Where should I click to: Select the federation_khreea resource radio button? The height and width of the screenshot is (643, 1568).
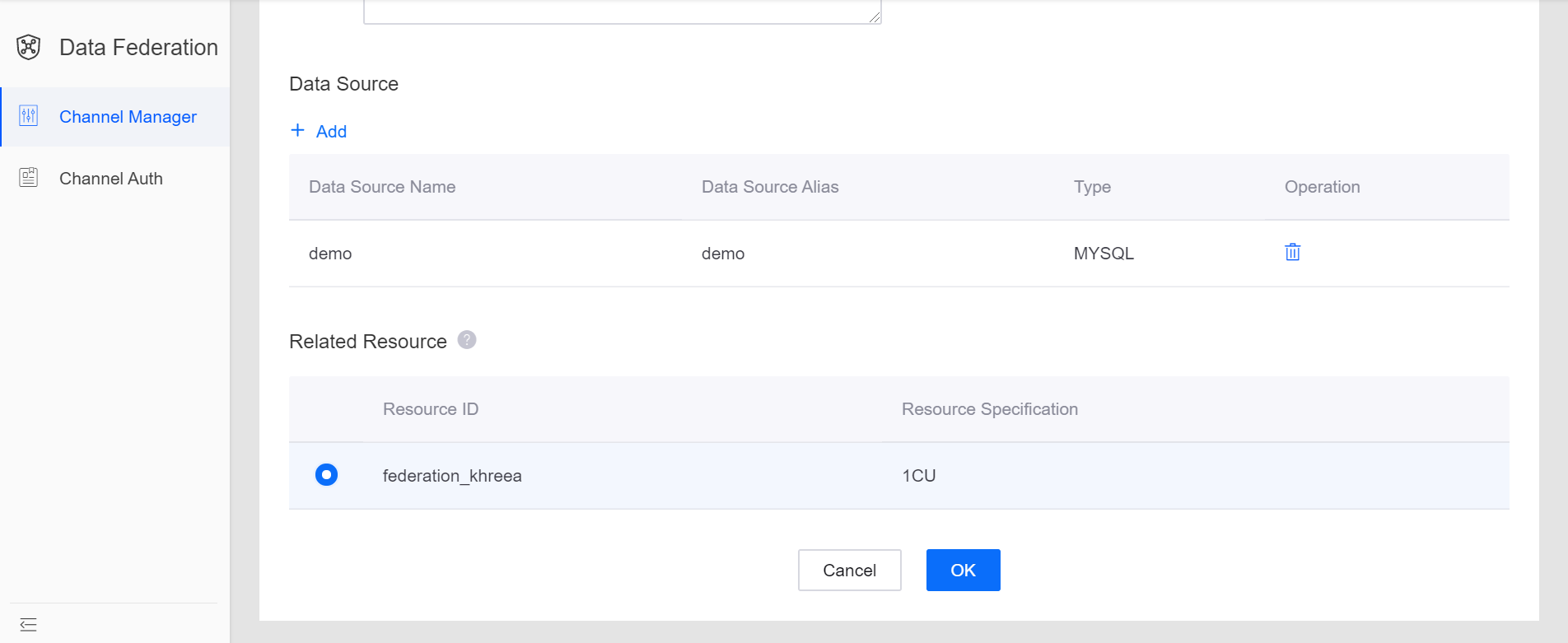pyautogui.click(x=327, y=475)
